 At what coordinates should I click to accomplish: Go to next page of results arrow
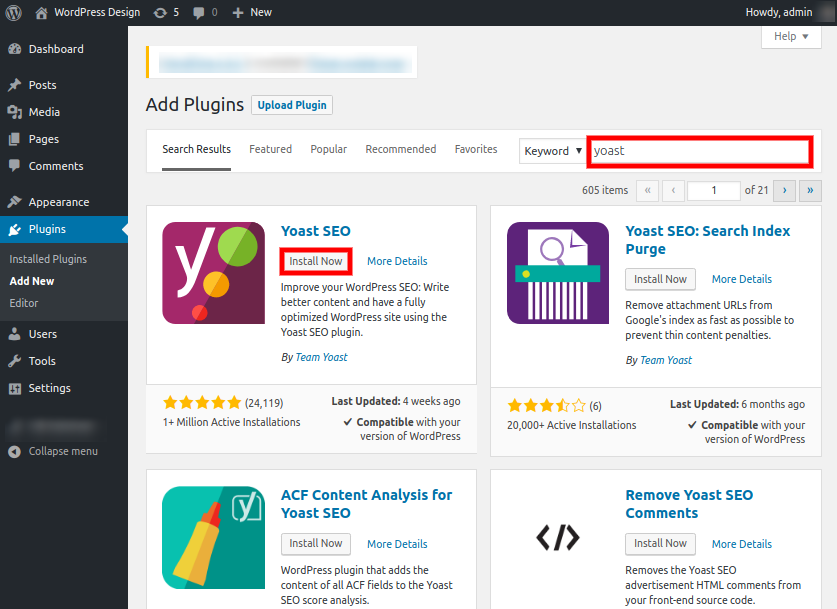(784, 191)
